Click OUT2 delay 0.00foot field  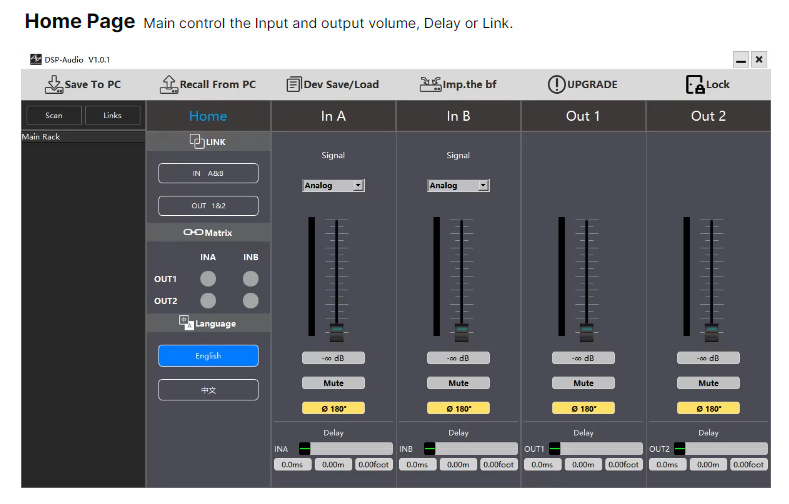pyautogui.click(x=748, y=464)
